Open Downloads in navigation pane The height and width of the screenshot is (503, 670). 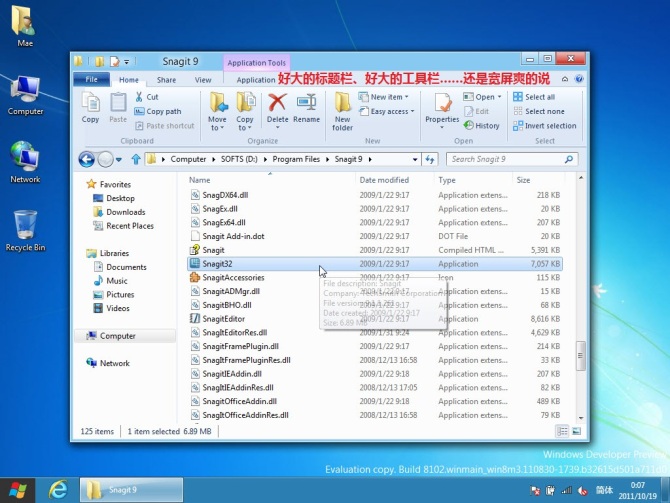119,212
